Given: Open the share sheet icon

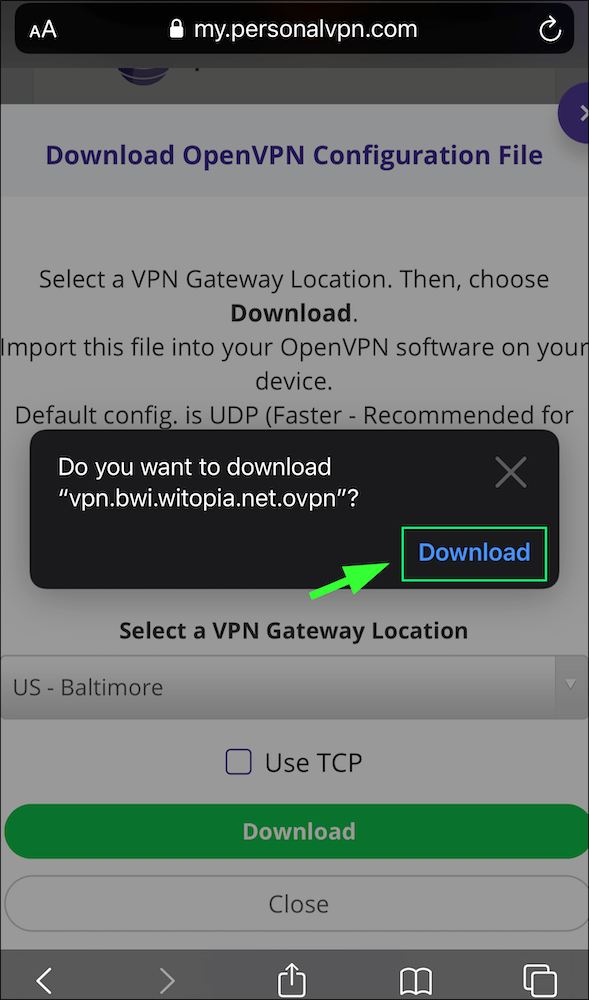Looking at the screenshot, I should click(x=293, y=978).
